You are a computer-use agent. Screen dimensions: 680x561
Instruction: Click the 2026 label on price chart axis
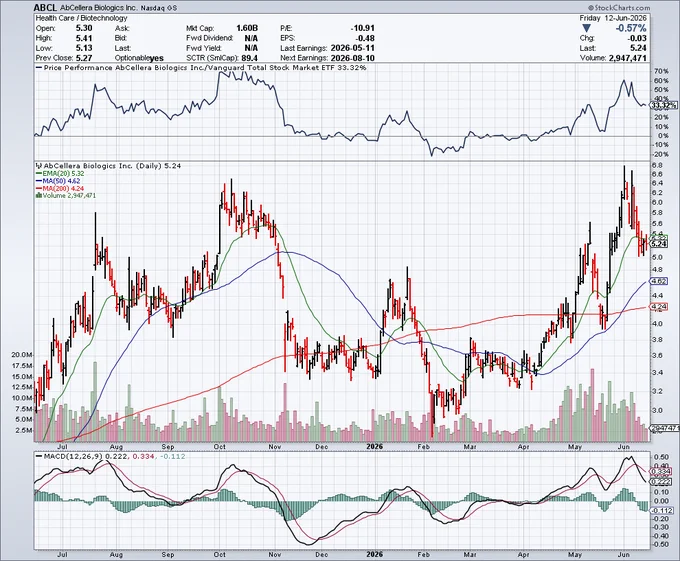pos(375,446)
